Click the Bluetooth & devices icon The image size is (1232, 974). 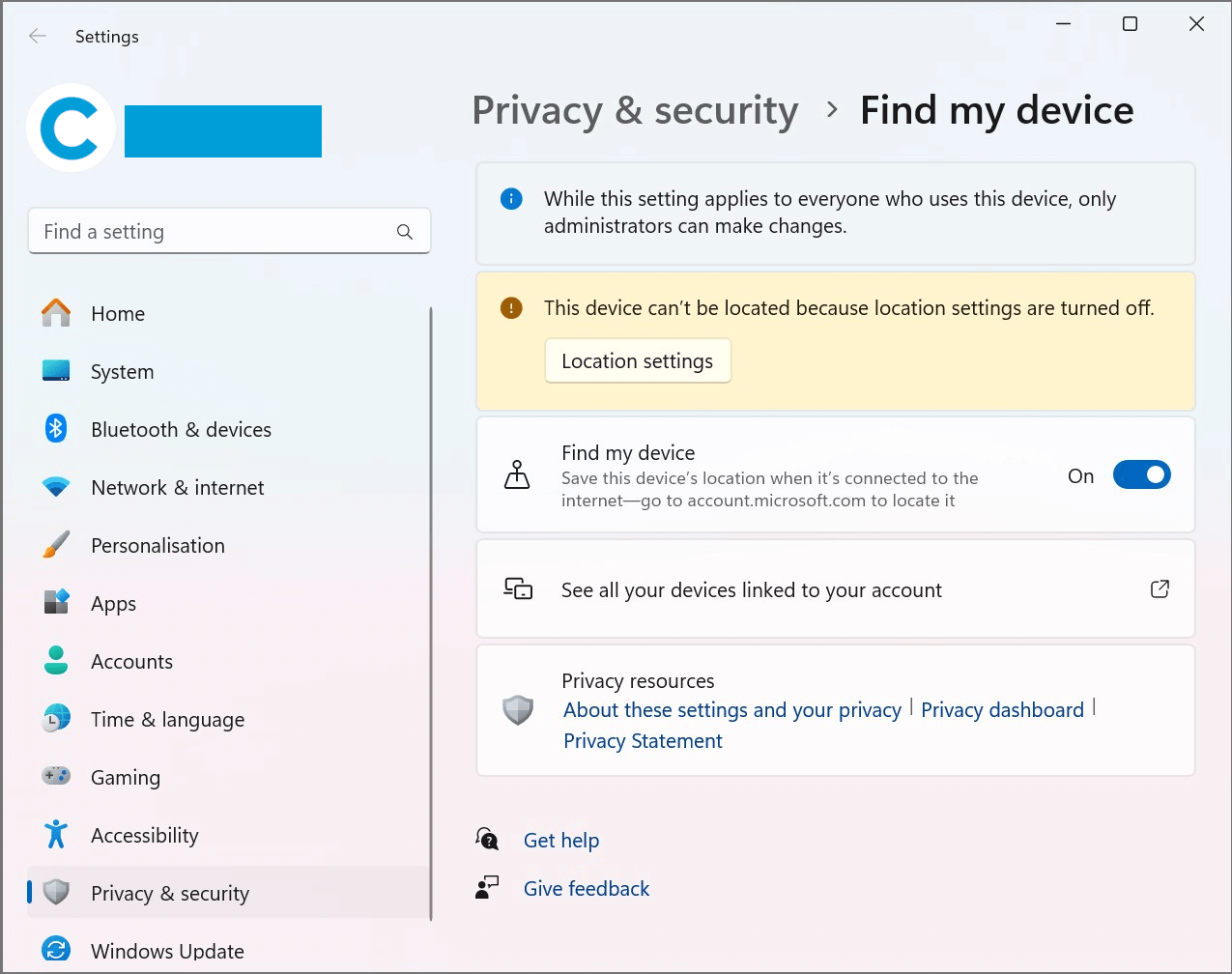56,429
